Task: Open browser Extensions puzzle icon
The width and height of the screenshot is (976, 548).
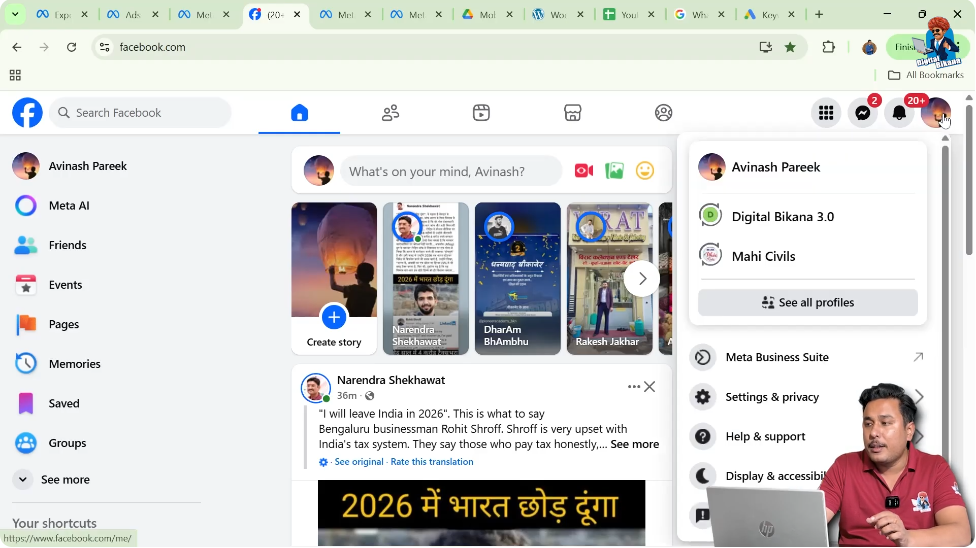Action: pyautogui.click(x=828, y=47)
